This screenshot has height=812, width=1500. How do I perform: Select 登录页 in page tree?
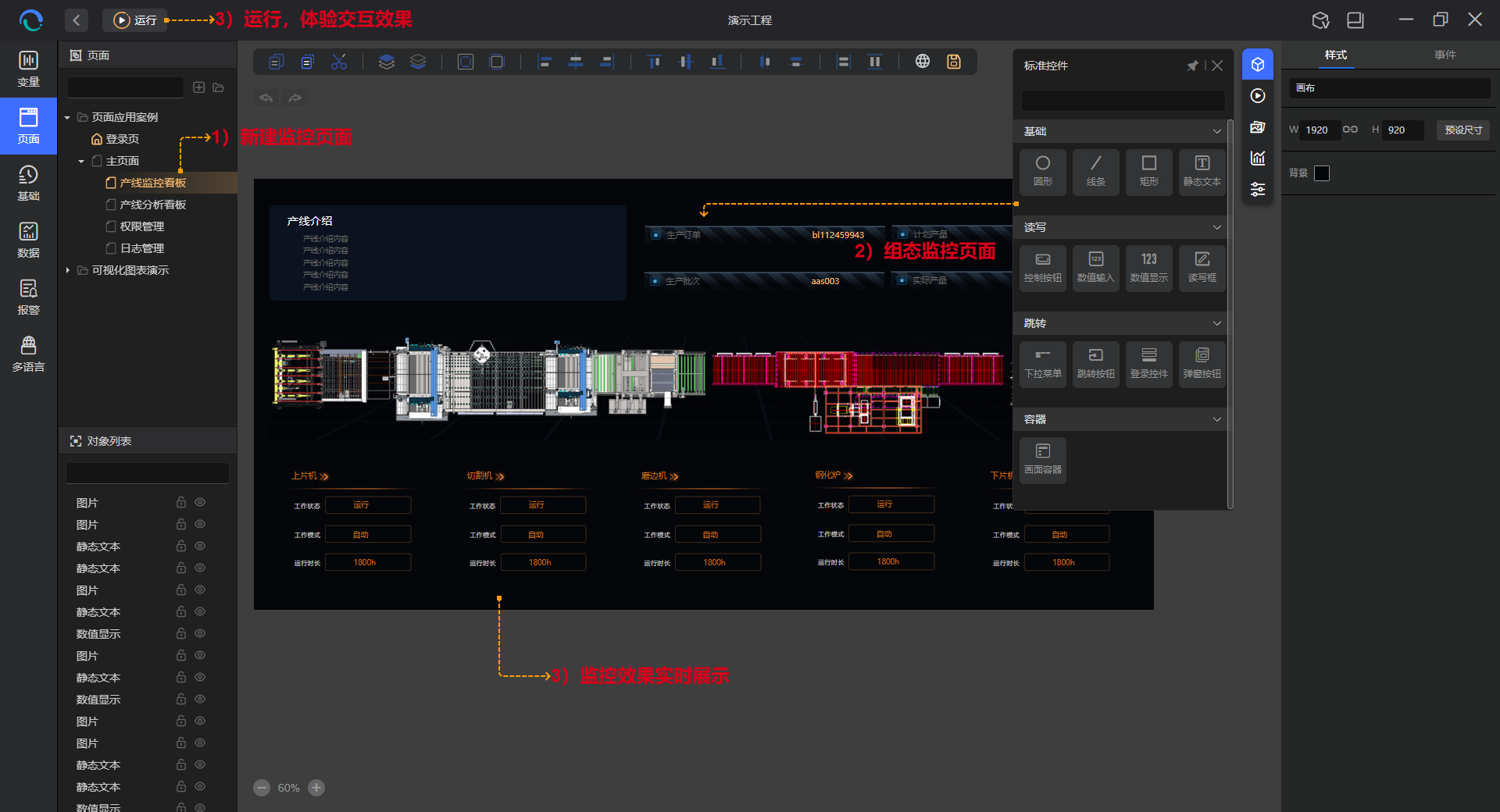122,139
